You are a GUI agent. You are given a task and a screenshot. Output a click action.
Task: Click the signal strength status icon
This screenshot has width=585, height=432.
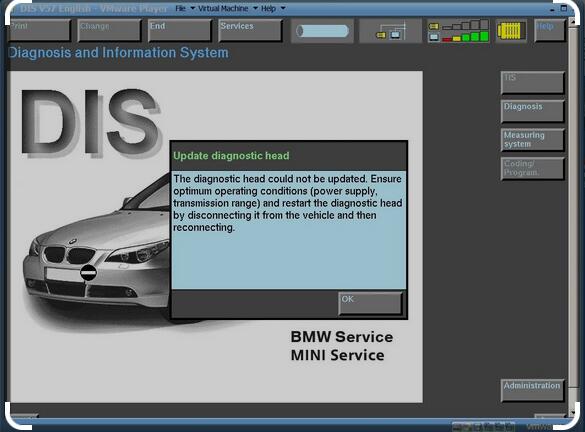pos(458,31)
